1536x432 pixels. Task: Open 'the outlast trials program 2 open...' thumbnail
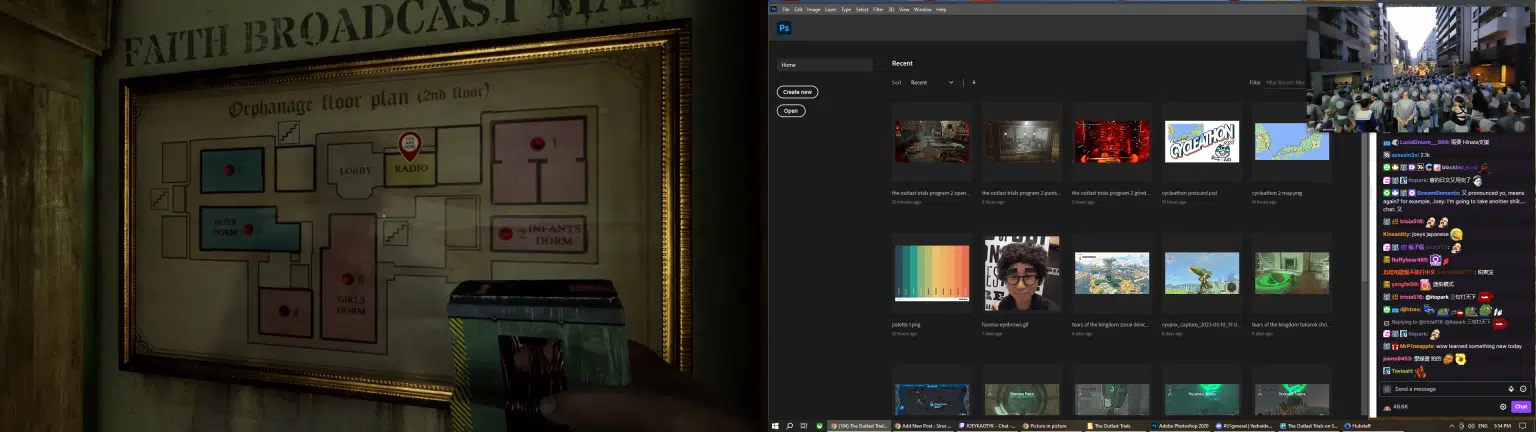932,142
